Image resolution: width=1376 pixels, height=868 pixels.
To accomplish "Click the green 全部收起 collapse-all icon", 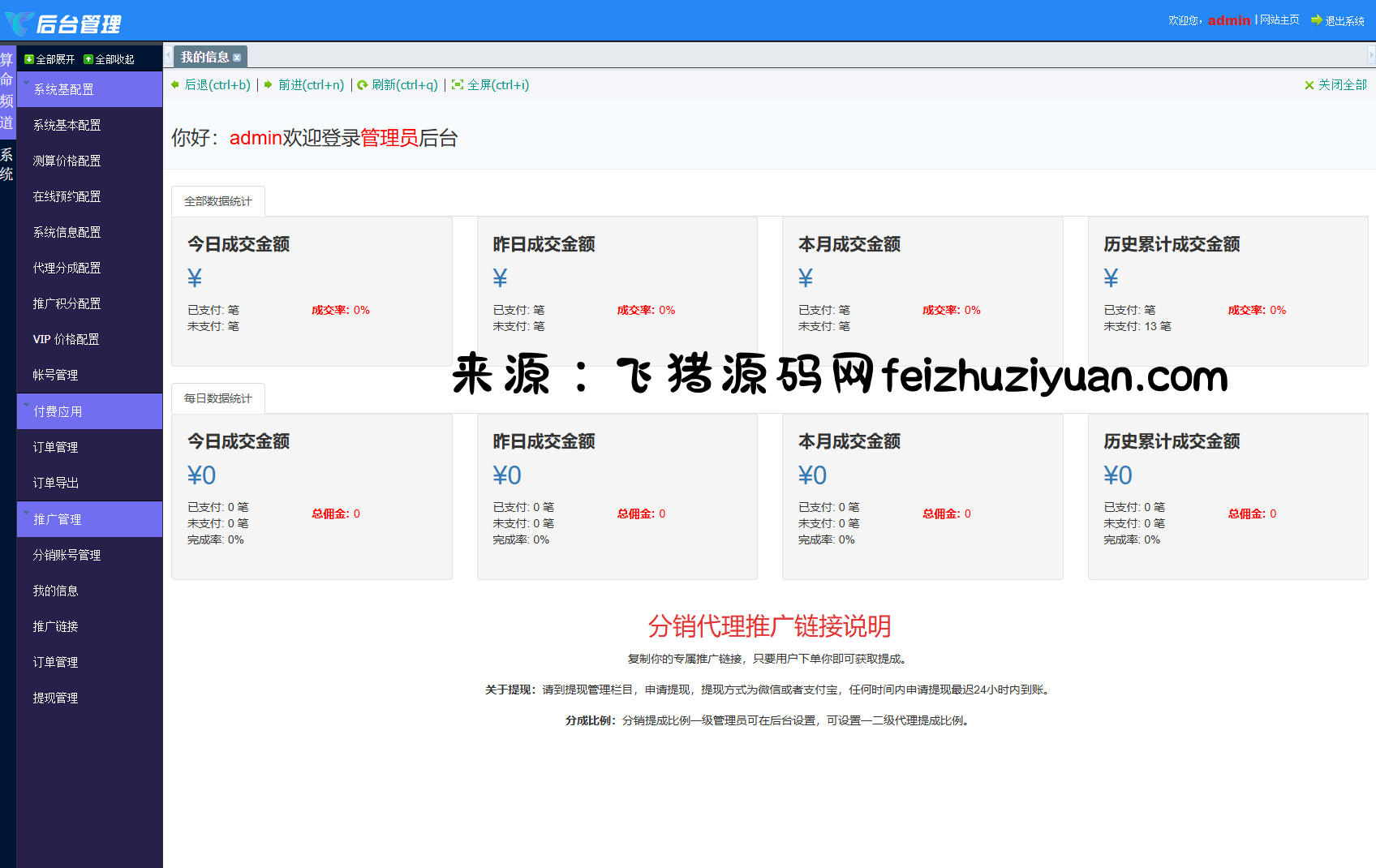I will [88, 59].
